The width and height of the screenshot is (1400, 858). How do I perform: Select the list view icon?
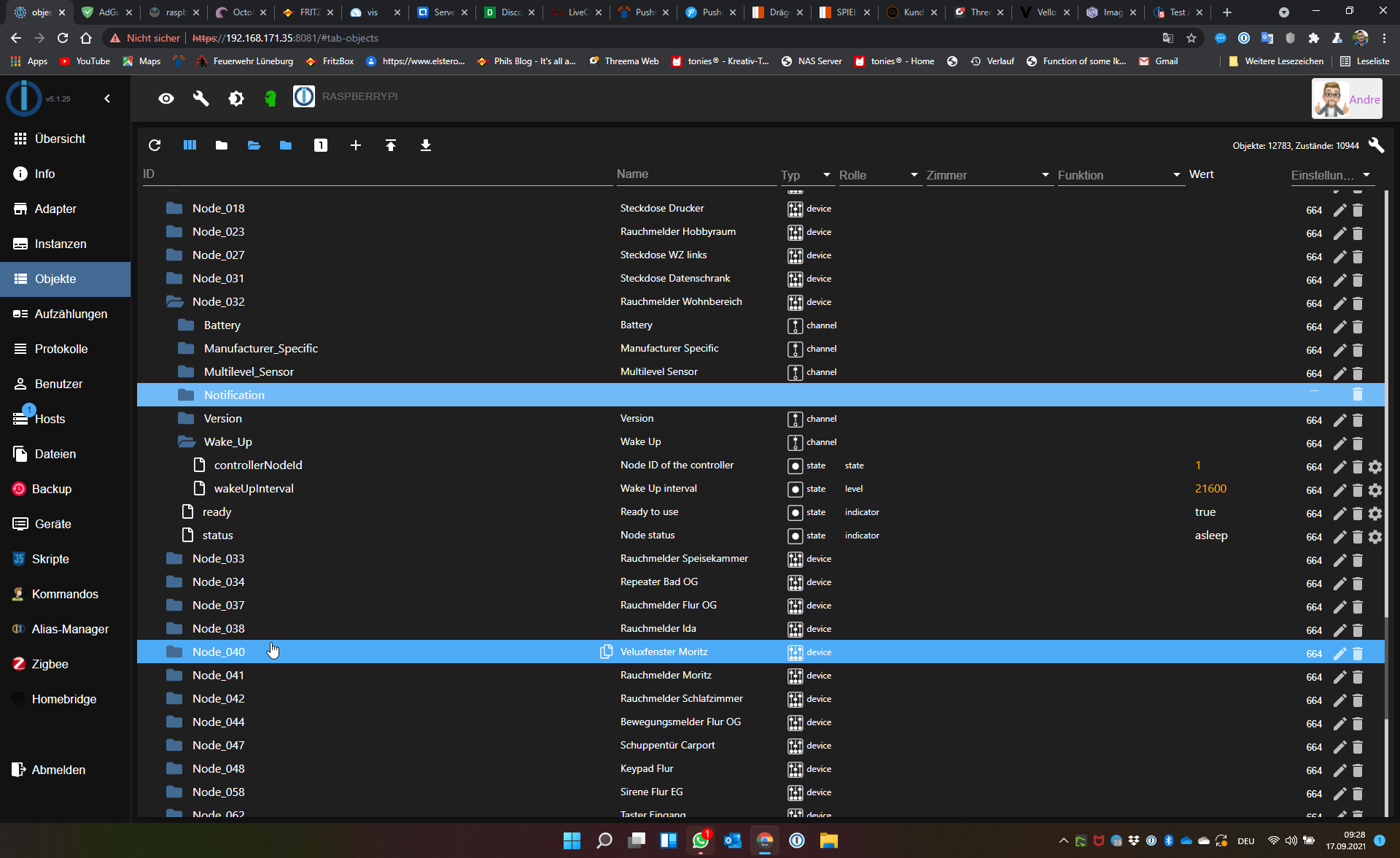click(189, 145)
